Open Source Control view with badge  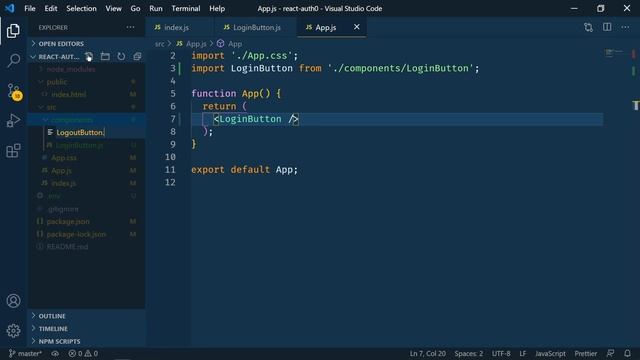pyautogui.click(x=14, y=91)
